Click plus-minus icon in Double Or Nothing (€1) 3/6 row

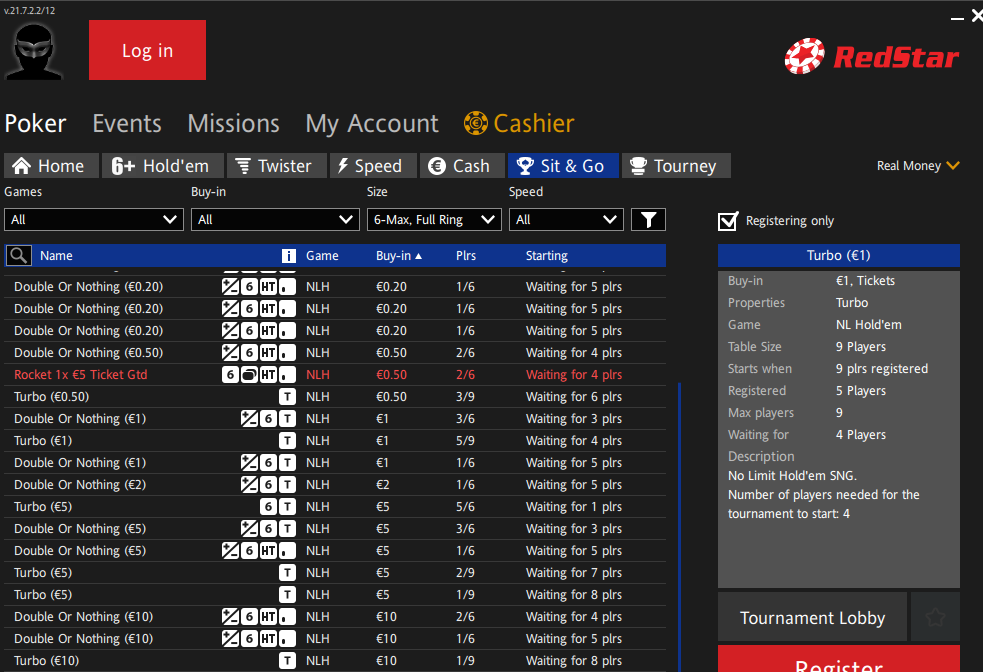250,419
